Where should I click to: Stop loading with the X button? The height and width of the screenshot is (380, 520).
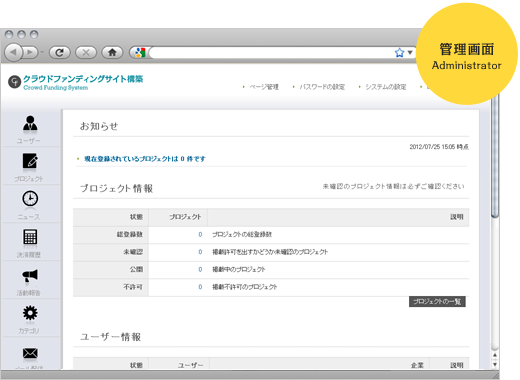pyautogui.click(x=86, y=52)
